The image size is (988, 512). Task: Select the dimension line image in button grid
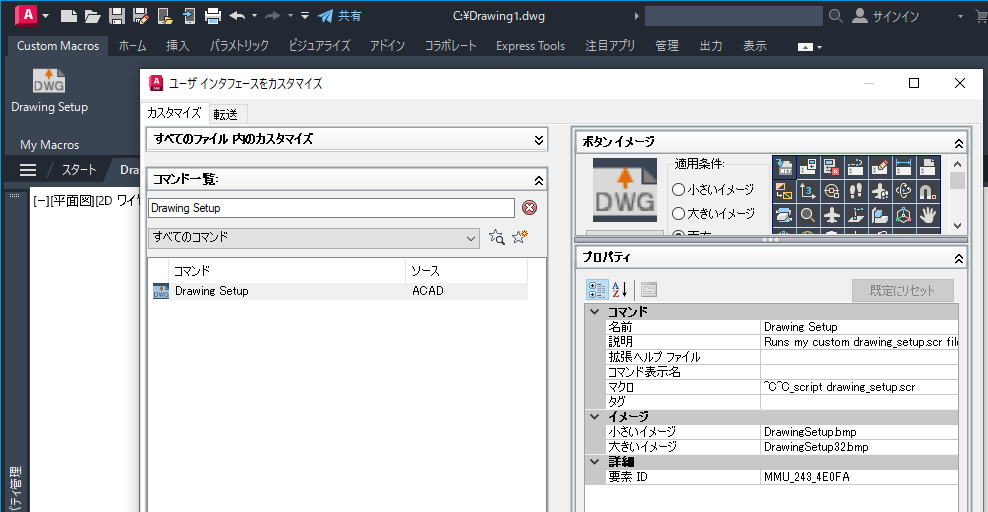pos(904,168)
